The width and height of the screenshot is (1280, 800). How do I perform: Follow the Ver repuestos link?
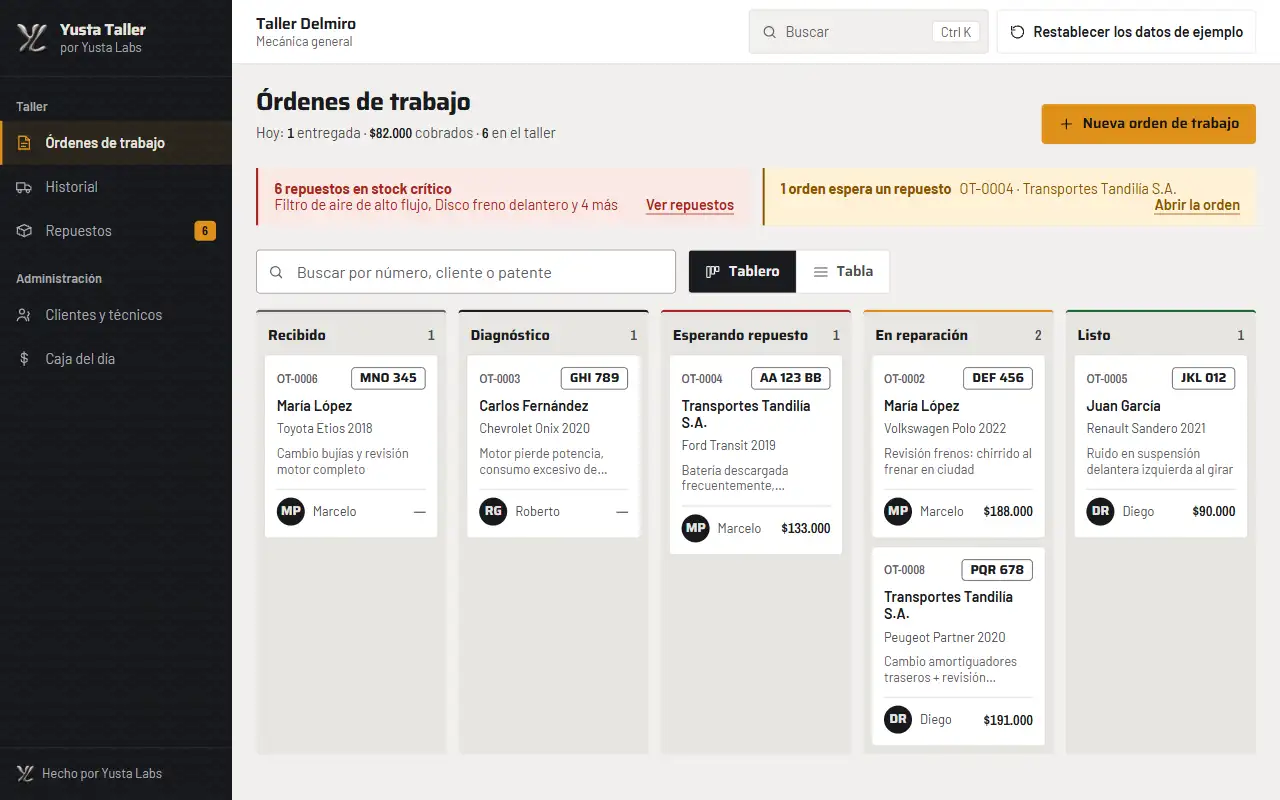(x=690, y=205)
